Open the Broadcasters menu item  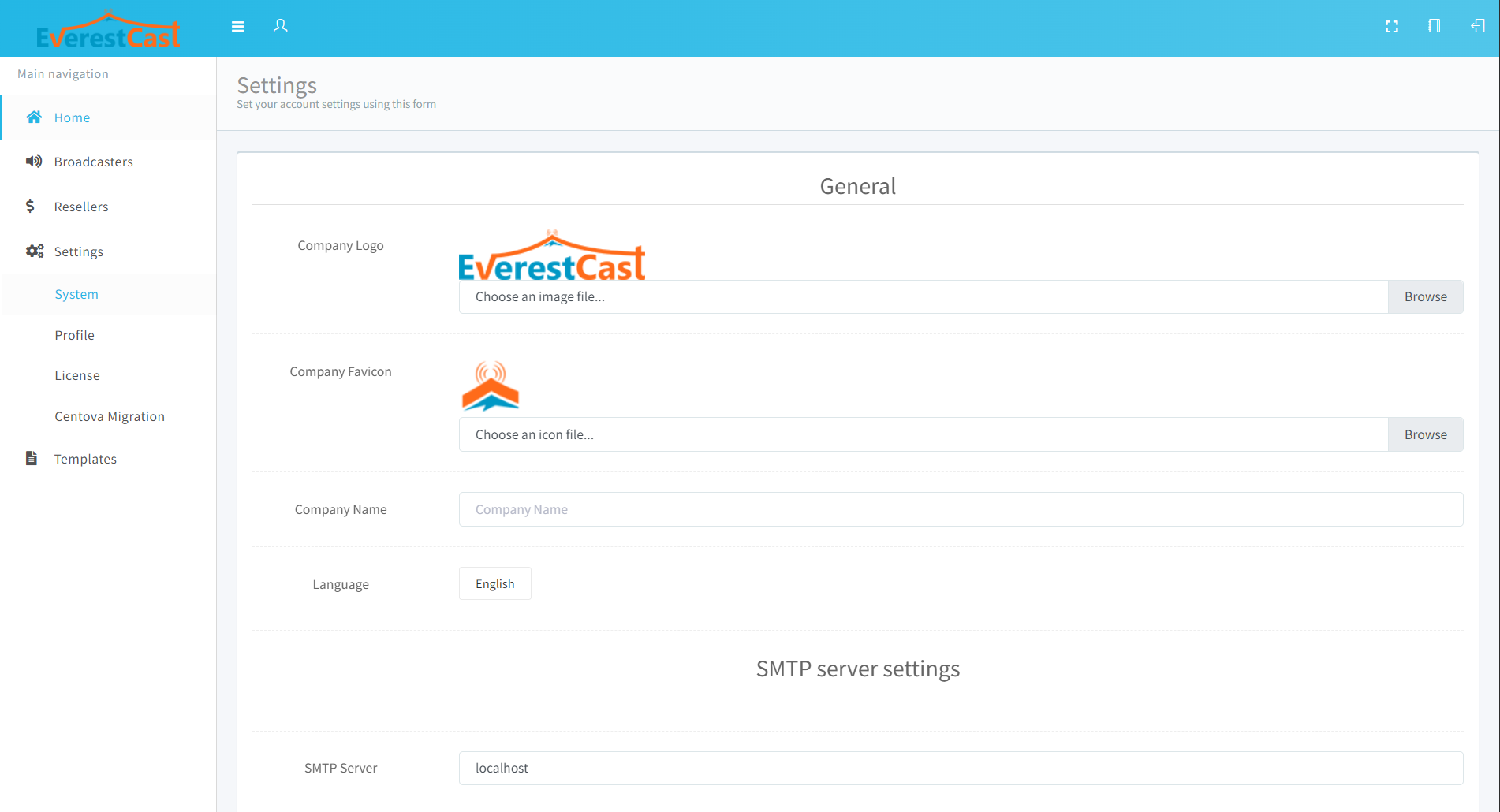coord(109,162)
